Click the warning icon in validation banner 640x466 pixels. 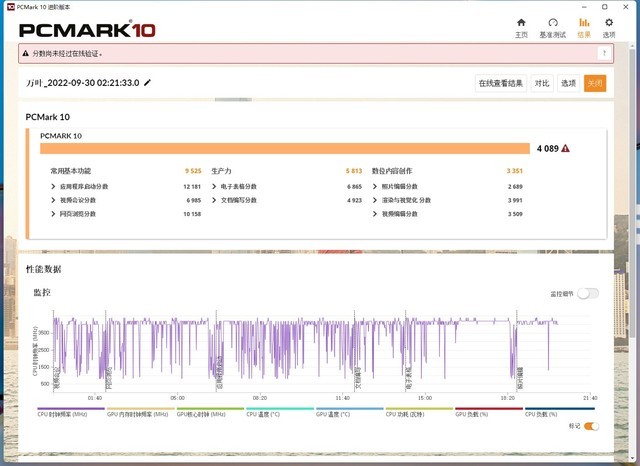(x=26, y=53)
